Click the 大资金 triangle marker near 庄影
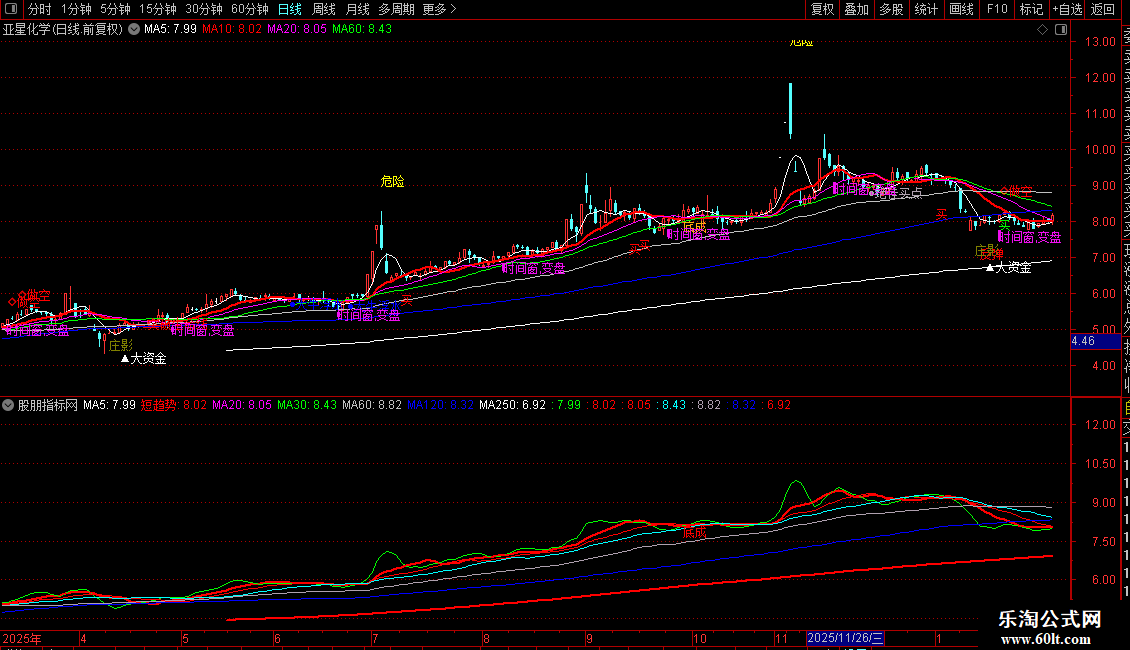Screen dimensions: 1130x650 [126, 358]
